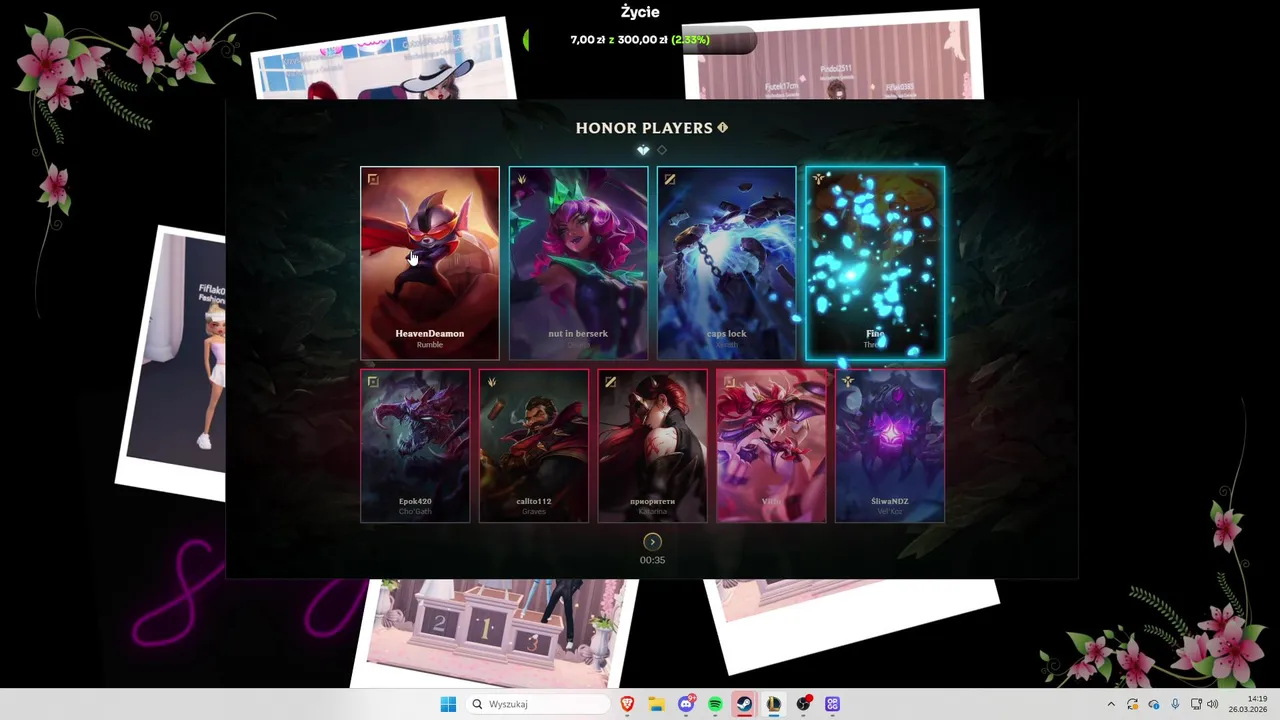Viewport: 1280px width, 720px height.
Task: Honor HeavenDeamon's Rumble card
Action: 430,263
